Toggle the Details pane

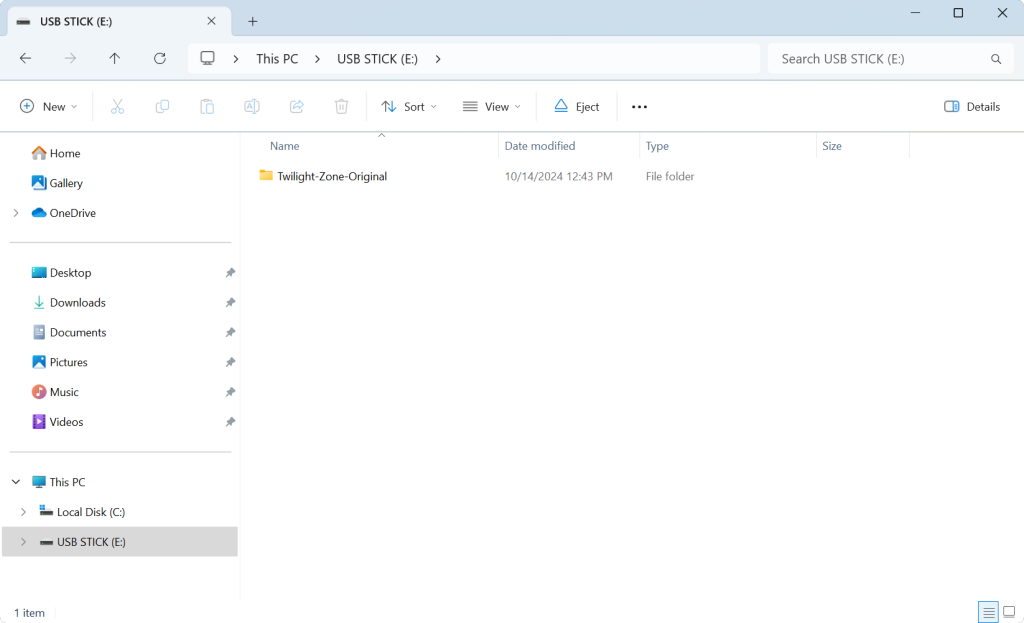point(972,106)
